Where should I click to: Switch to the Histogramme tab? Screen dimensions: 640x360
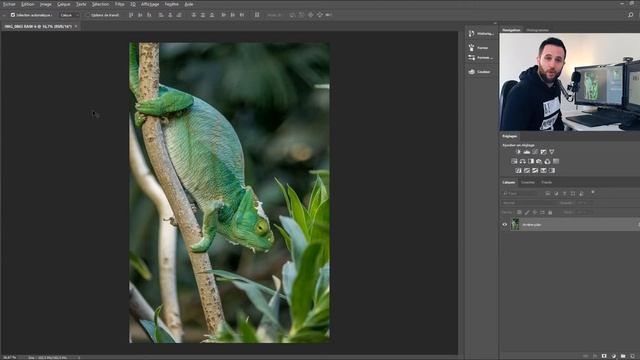pos(537,30)
